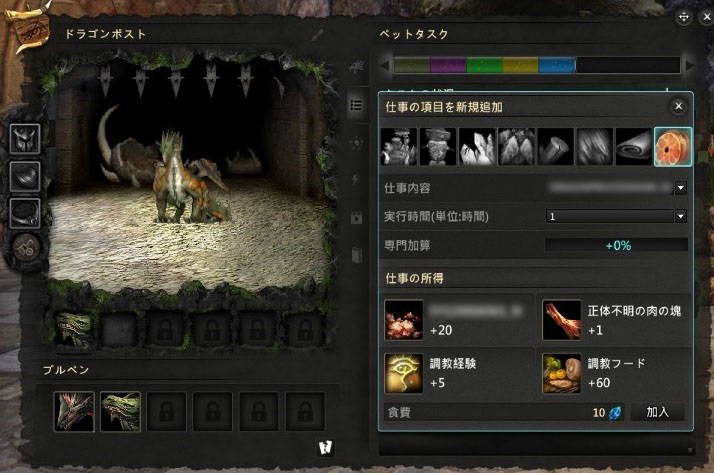Select the highlighted sliced meat job icon

673,147
